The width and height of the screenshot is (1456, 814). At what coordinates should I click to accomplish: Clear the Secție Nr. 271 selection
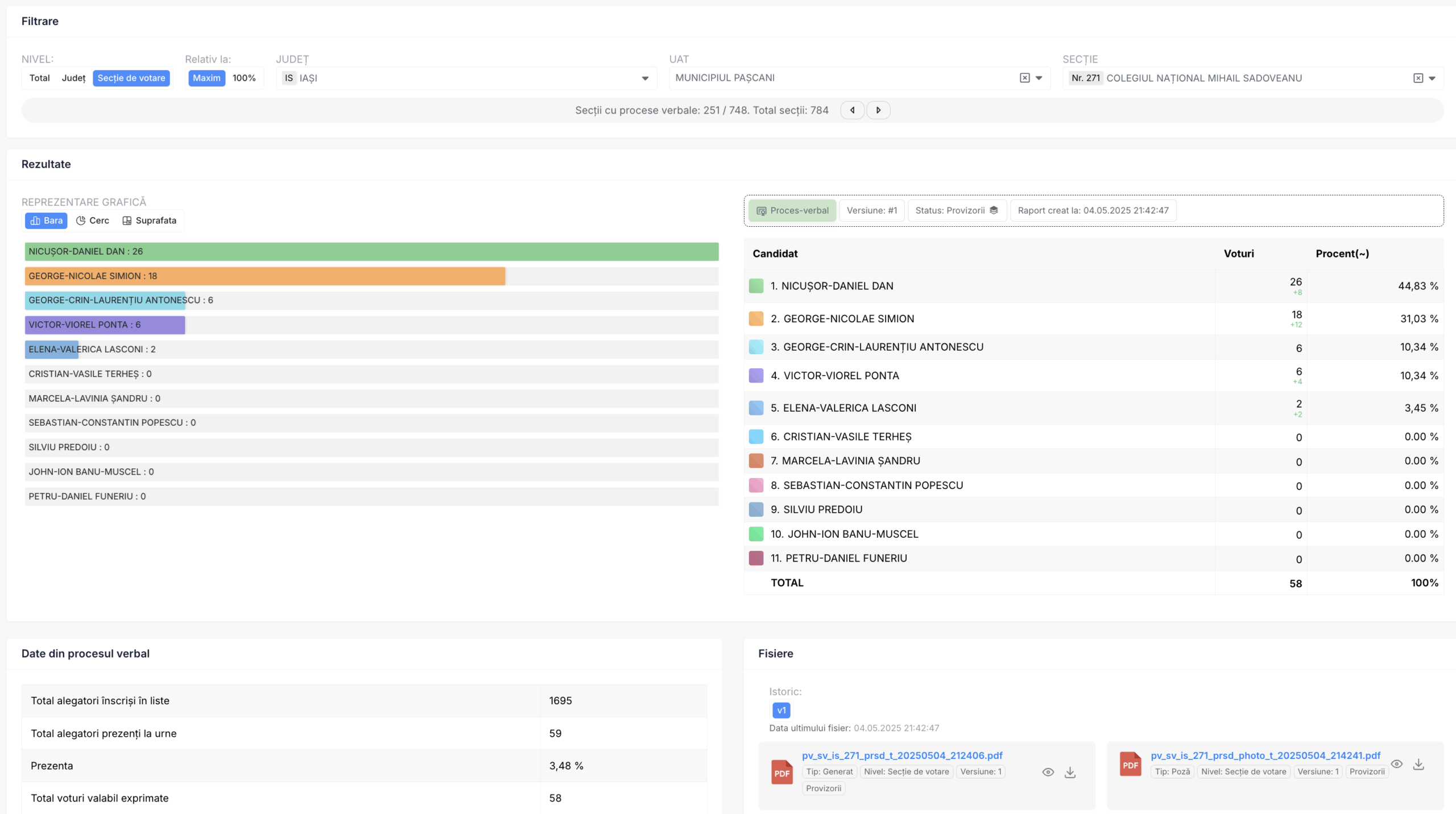1418,78
